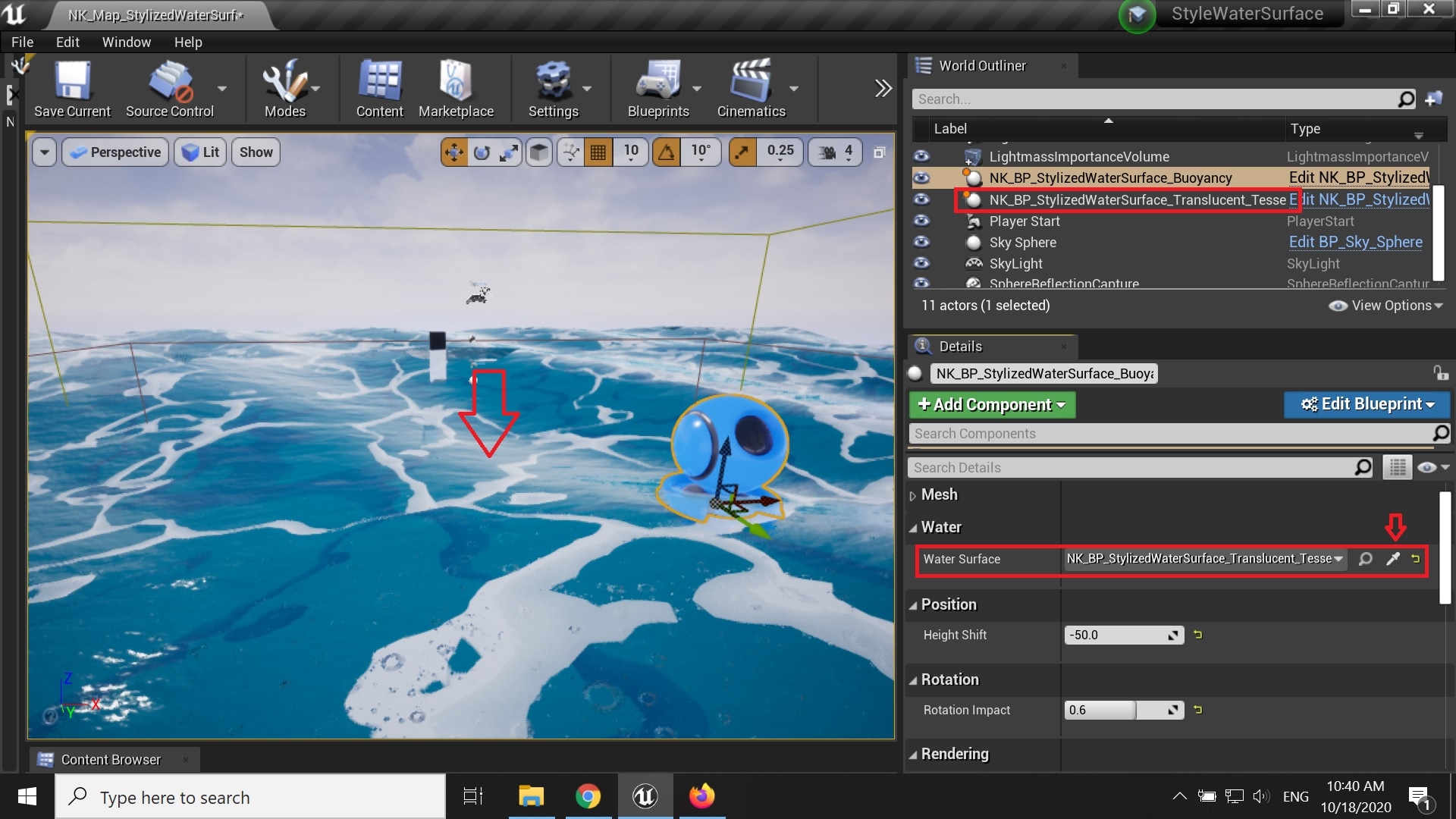Switch to the World Outliner tab
The height and width of the screenshot is (819, 1456).
(981, 65)
